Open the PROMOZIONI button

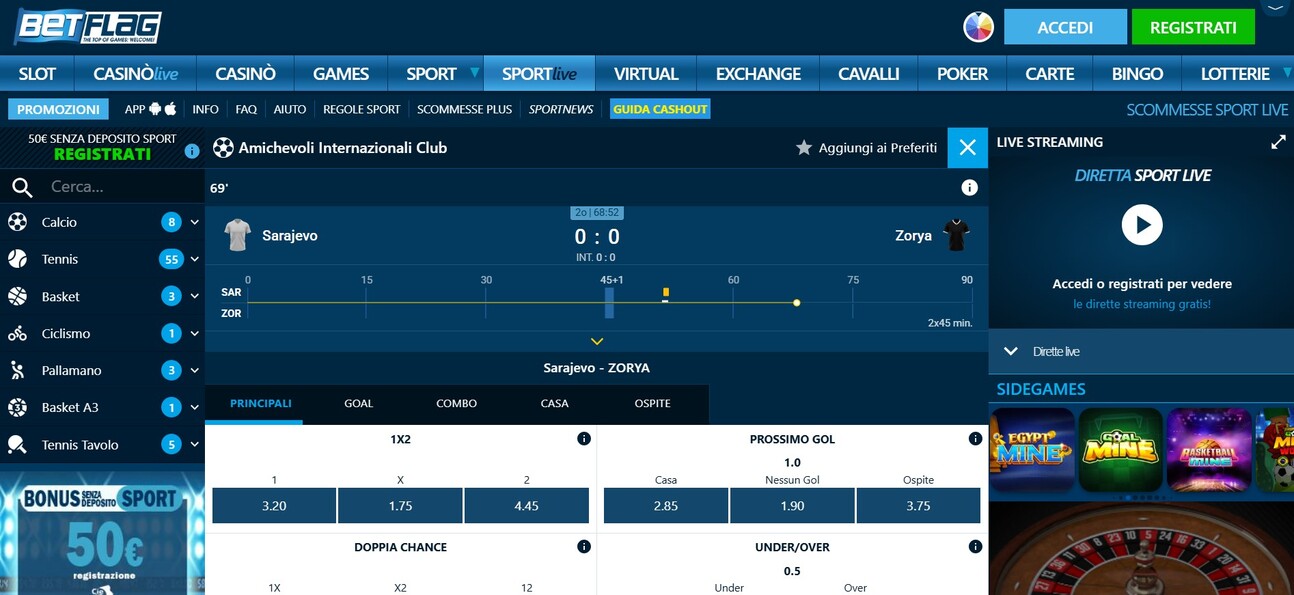59,109
